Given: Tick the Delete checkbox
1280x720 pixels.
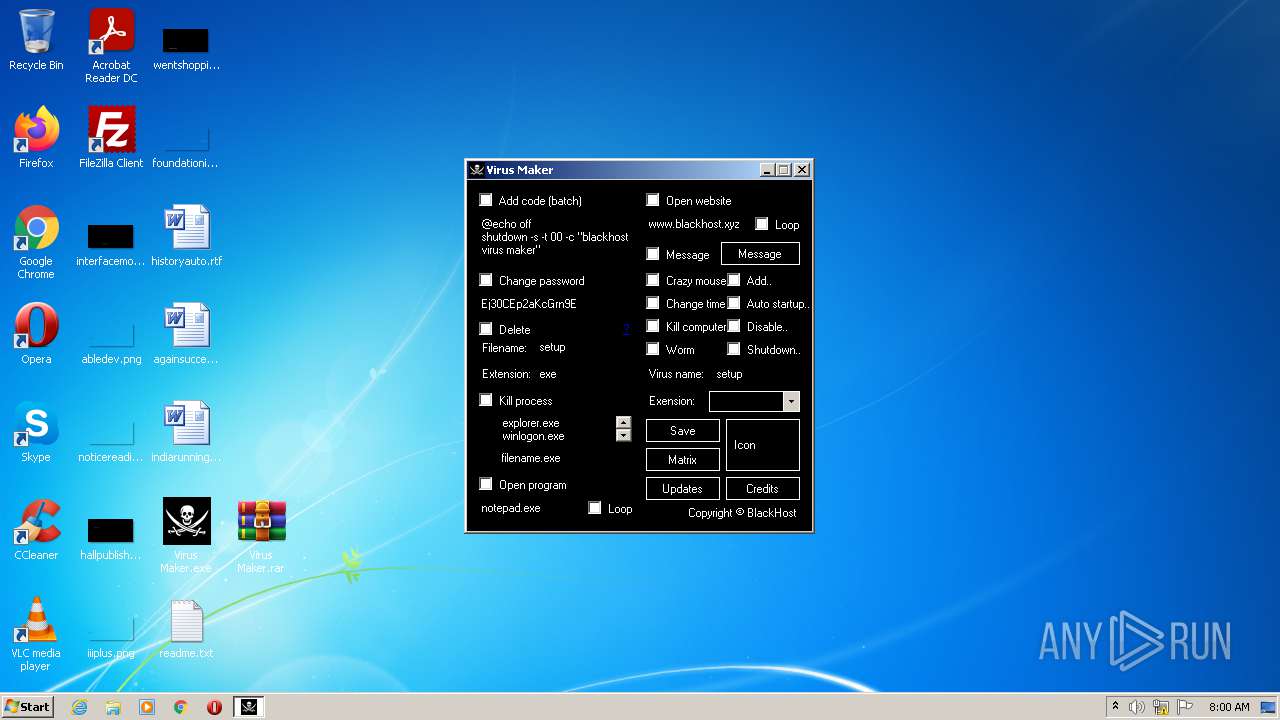Looking at the screenshot, I should pyautogui.click(x=486, y=329).
